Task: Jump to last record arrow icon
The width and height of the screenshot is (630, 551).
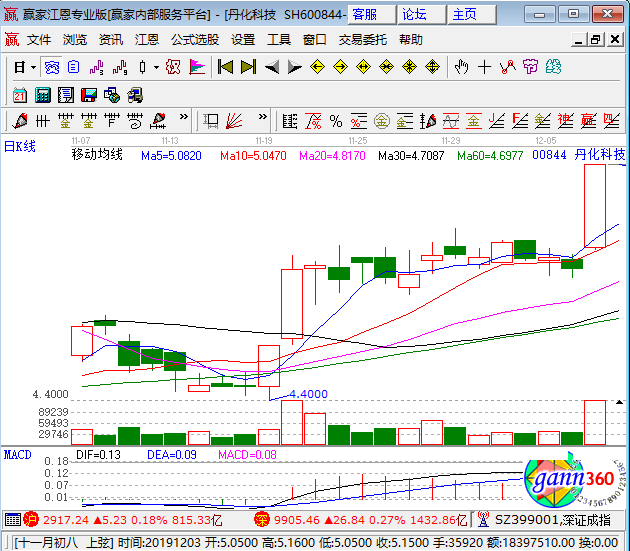Action: (248, 67)
